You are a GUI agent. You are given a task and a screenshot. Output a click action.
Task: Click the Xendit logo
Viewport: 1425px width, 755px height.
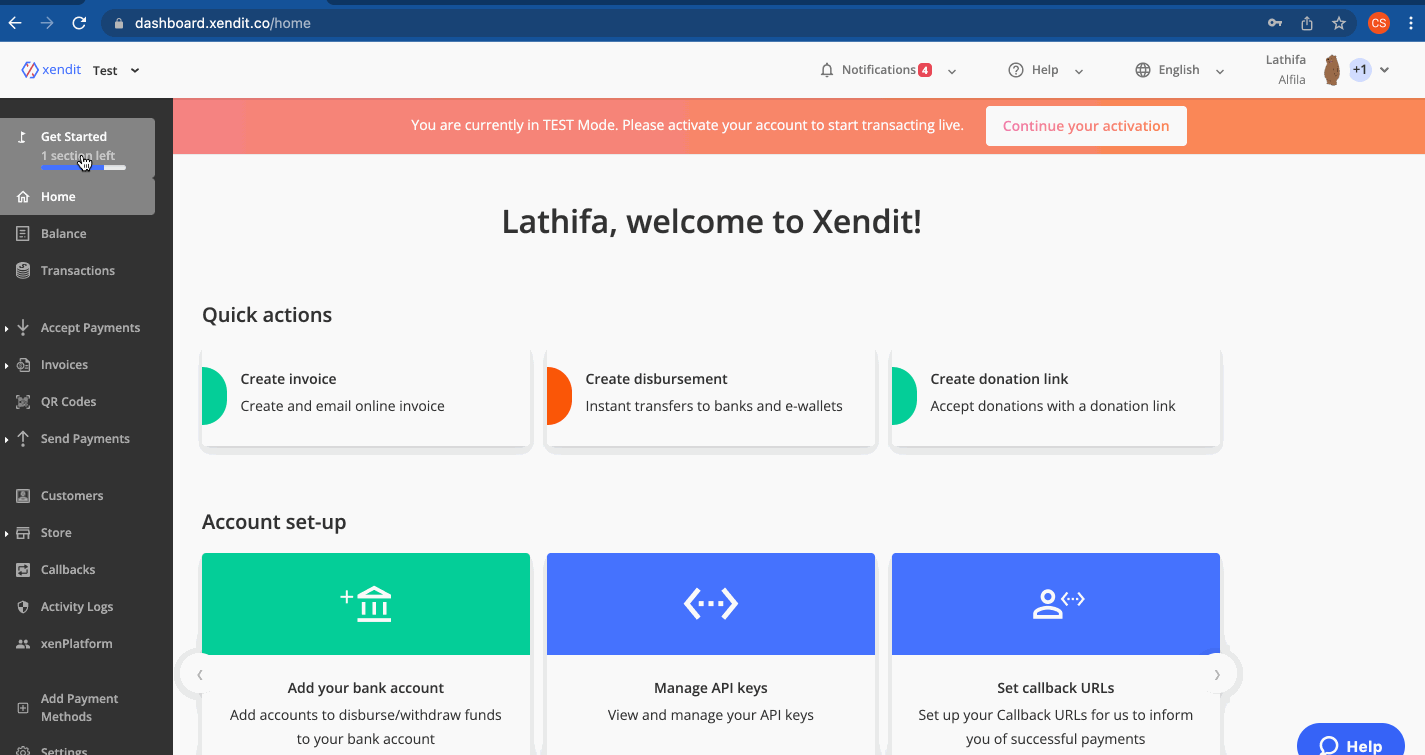51,70
